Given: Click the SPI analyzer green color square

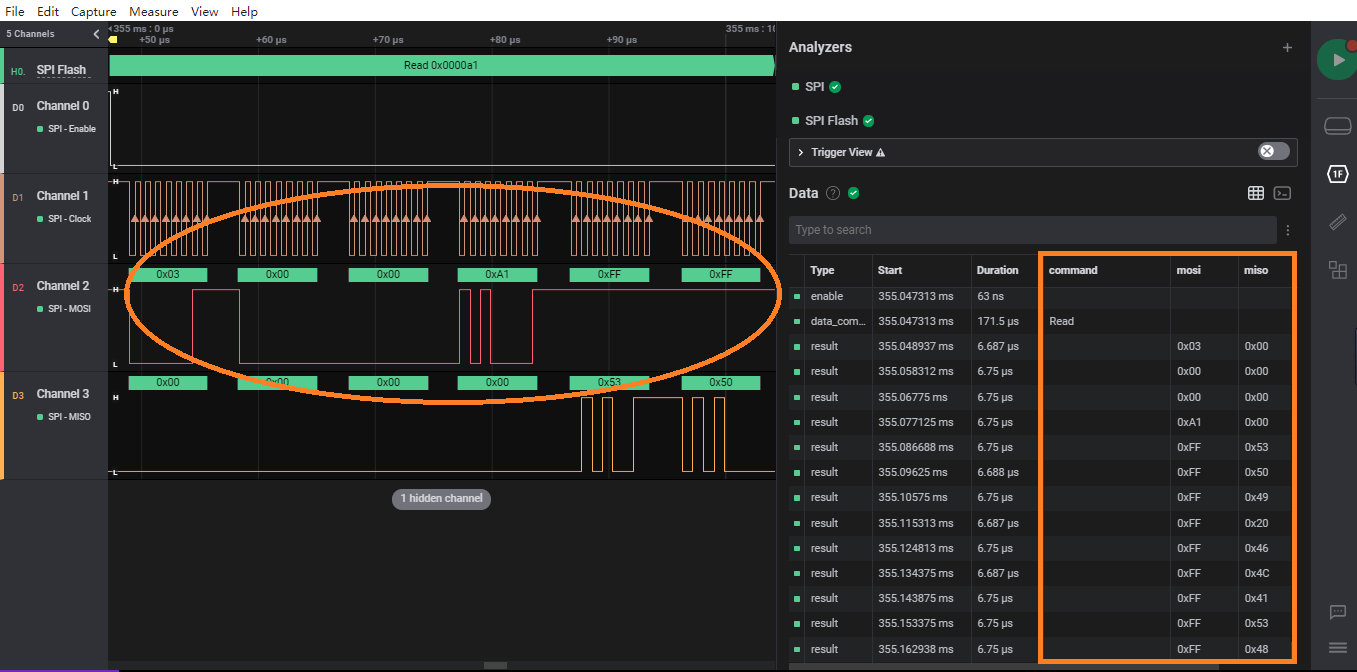Looking at the screenshot, I should pos(795,87).
